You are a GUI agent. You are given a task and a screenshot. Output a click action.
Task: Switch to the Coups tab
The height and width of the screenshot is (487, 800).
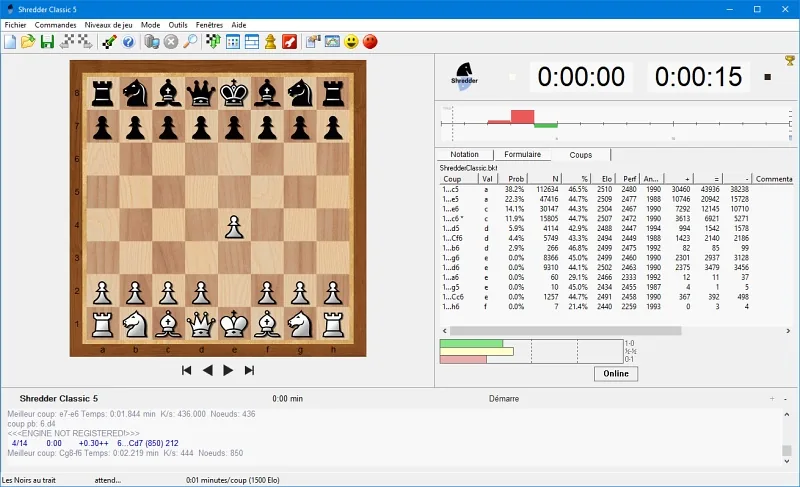click(x=581, y=155)
